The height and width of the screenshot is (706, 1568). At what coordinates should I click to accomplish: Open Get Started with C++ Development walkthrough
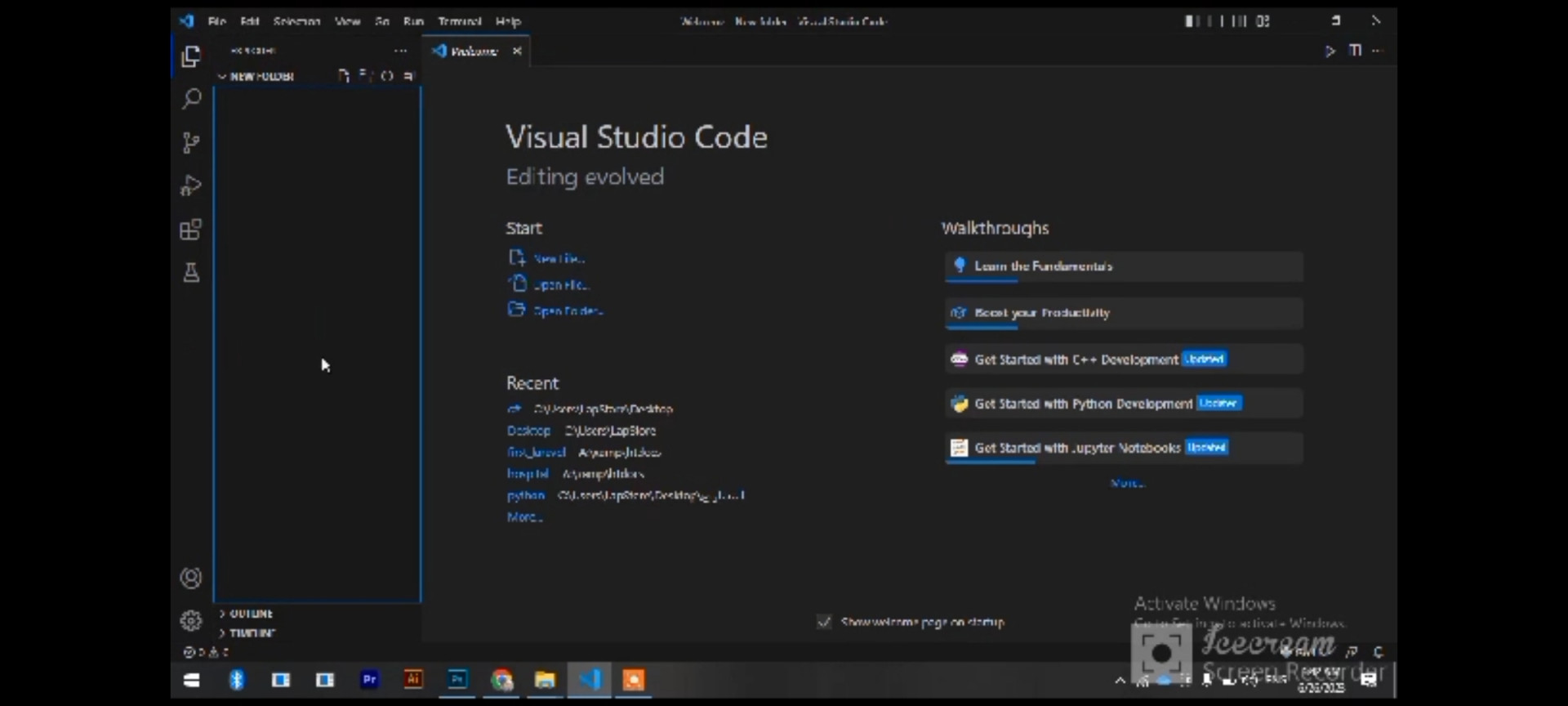point(1124,360)
